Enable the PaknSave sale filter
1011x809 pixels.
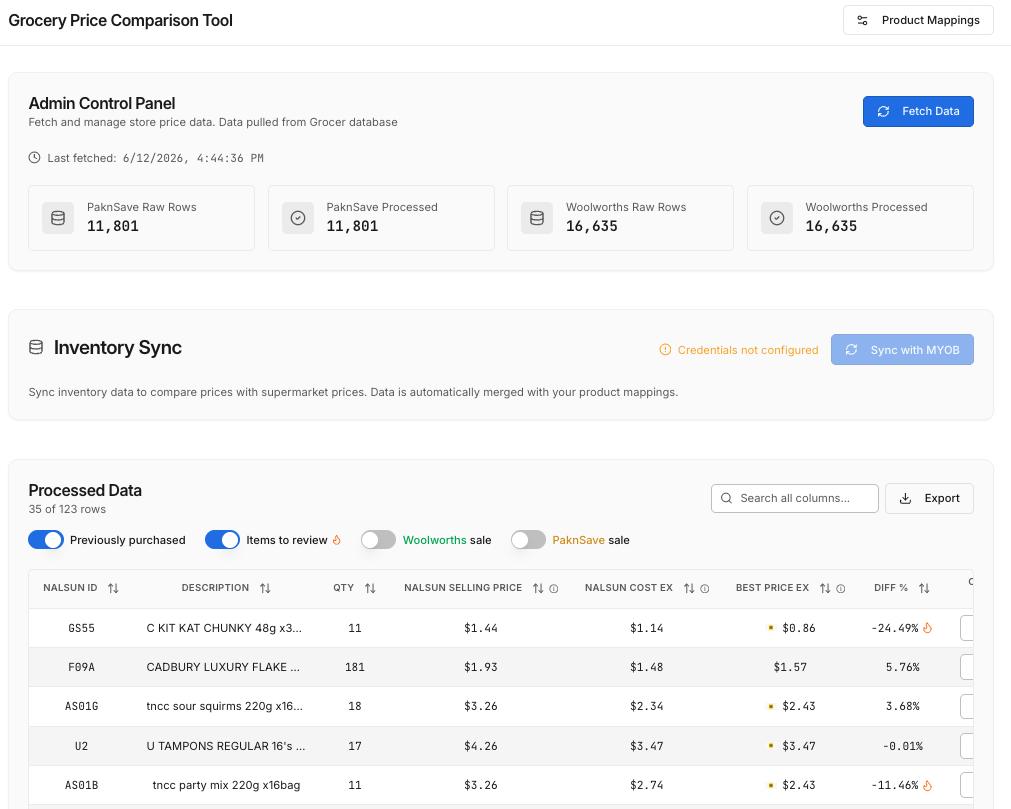(x=528, y=540)
